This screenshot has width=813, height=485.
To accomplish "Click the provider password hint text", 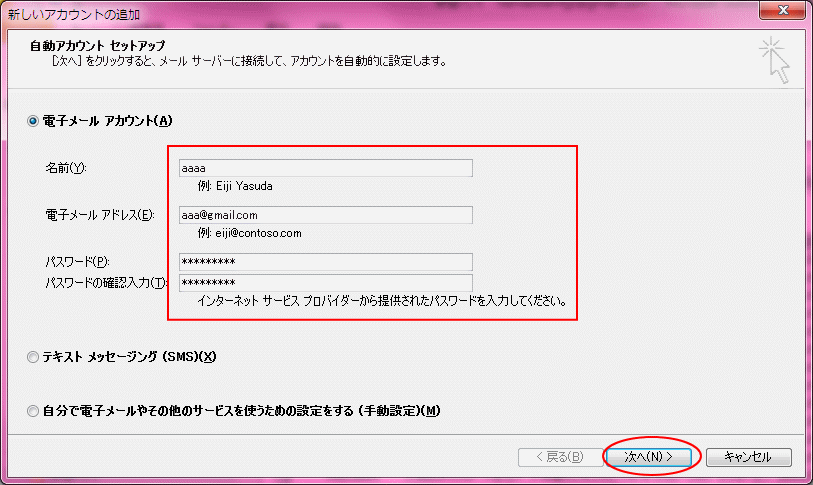I will pyautogui.click(x=382, y=301).
